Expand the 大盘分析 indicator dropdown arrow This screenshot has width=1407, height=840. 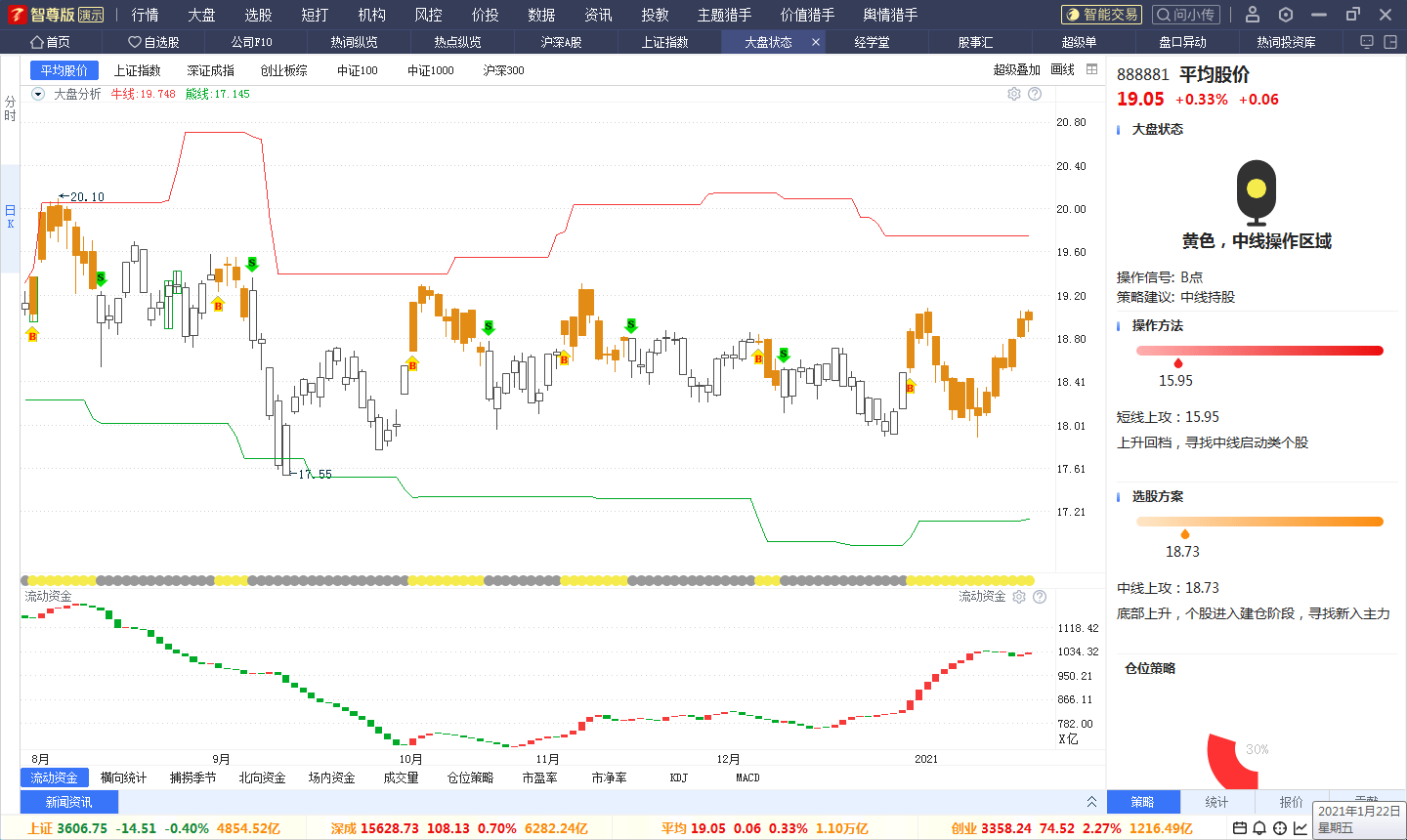[x=38, y=94]
